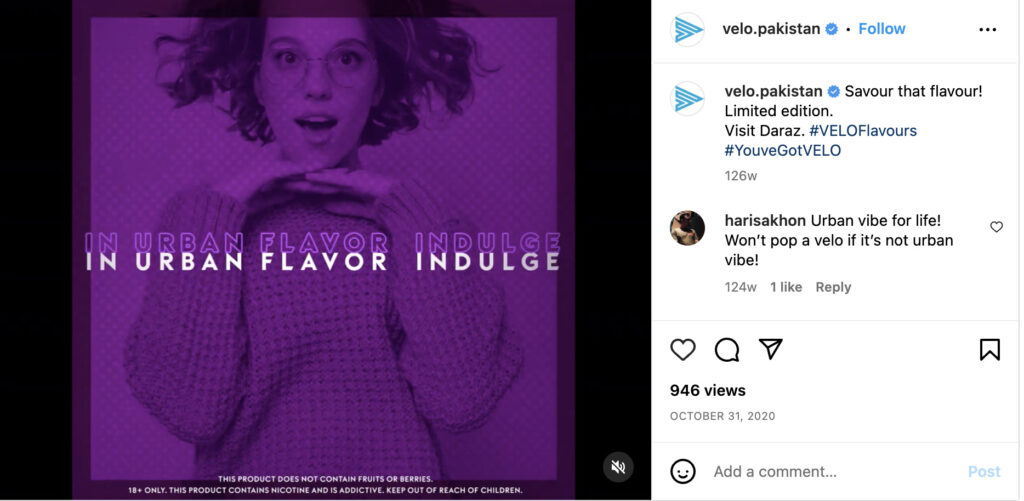The height and width of the screenshot is (501, 1024).
Task: Like the post with heart icon
Action: tap(683, 350)
